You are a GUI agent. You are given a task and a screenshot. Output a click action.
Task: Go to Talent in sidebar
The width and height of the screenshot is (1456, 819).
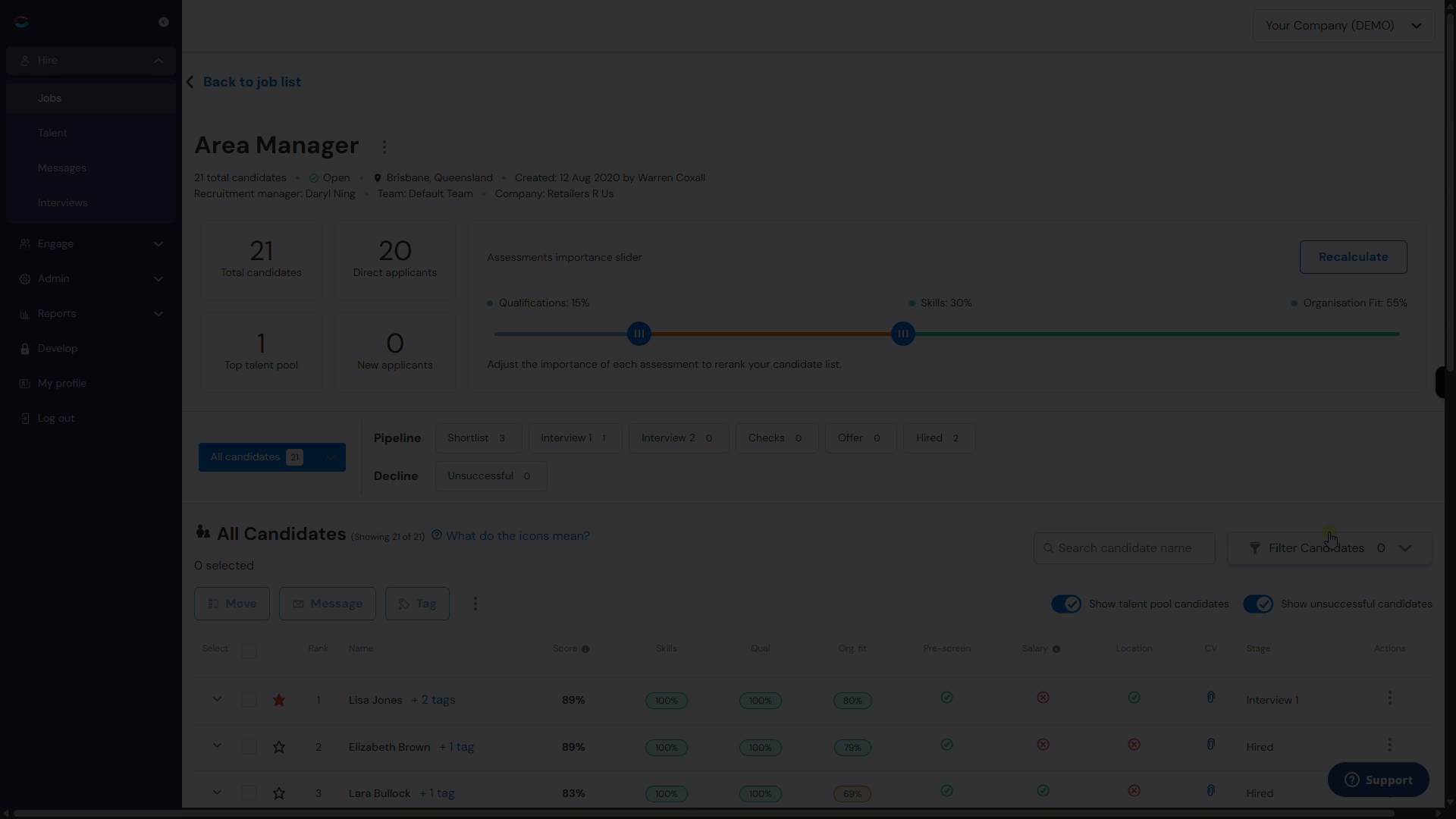[91, 133]
